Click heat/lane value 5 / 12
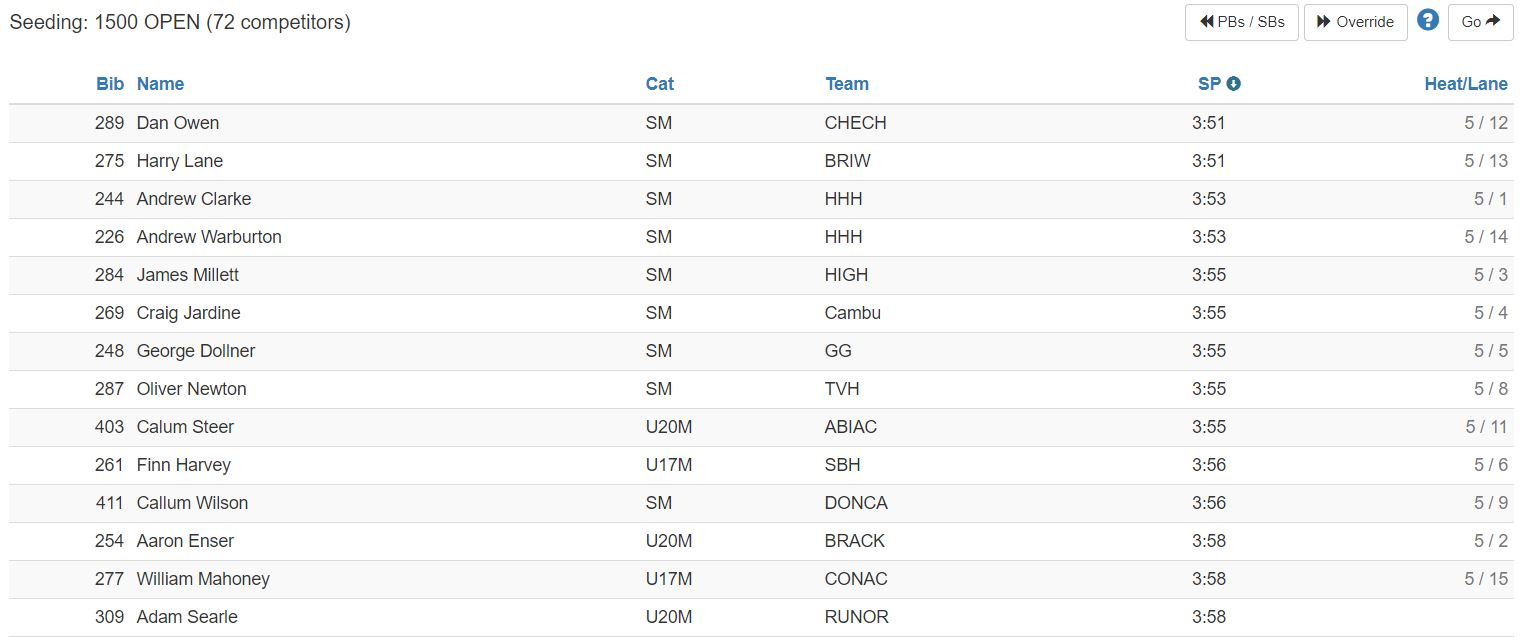The width and height of the screenshot is (1532, 637). [x=1486, y=123]
